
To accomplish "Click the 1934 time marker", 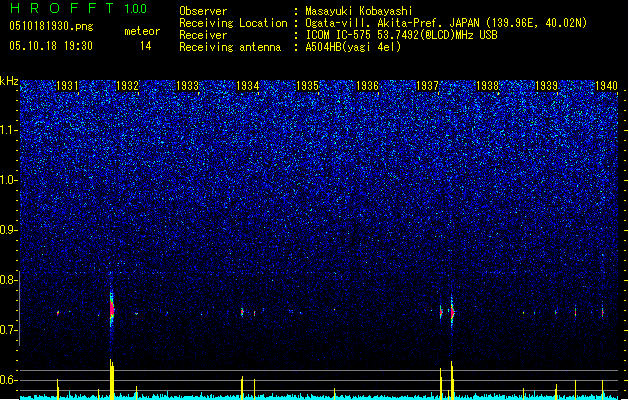I will click(x=248, y=86).
